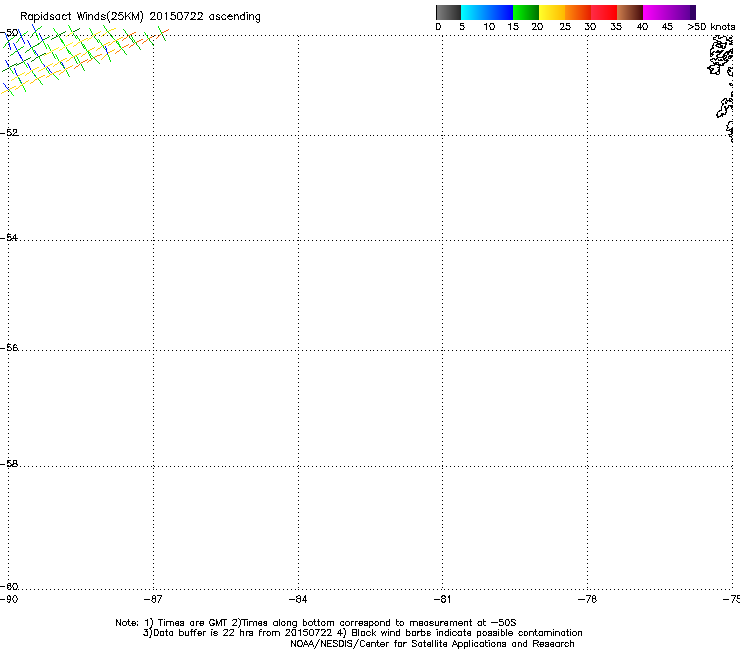Screen dimensions: 740x650
Task: Select the yellow 20-25 knots color swatch
Action: coord(552,12)
